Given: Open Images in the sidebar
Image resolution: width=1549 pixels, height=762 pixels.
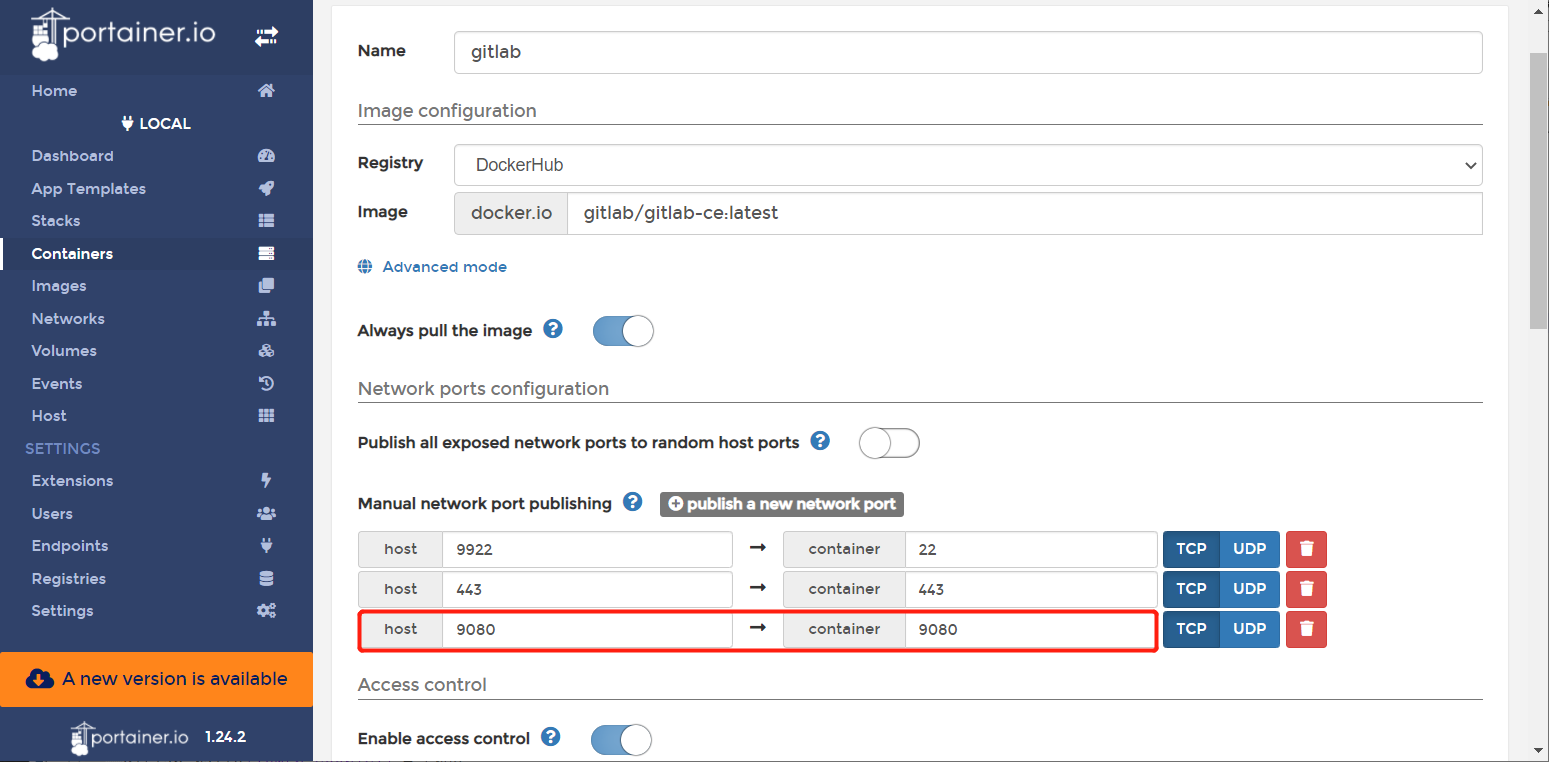Looking at the screenshot, I should 59,286.
